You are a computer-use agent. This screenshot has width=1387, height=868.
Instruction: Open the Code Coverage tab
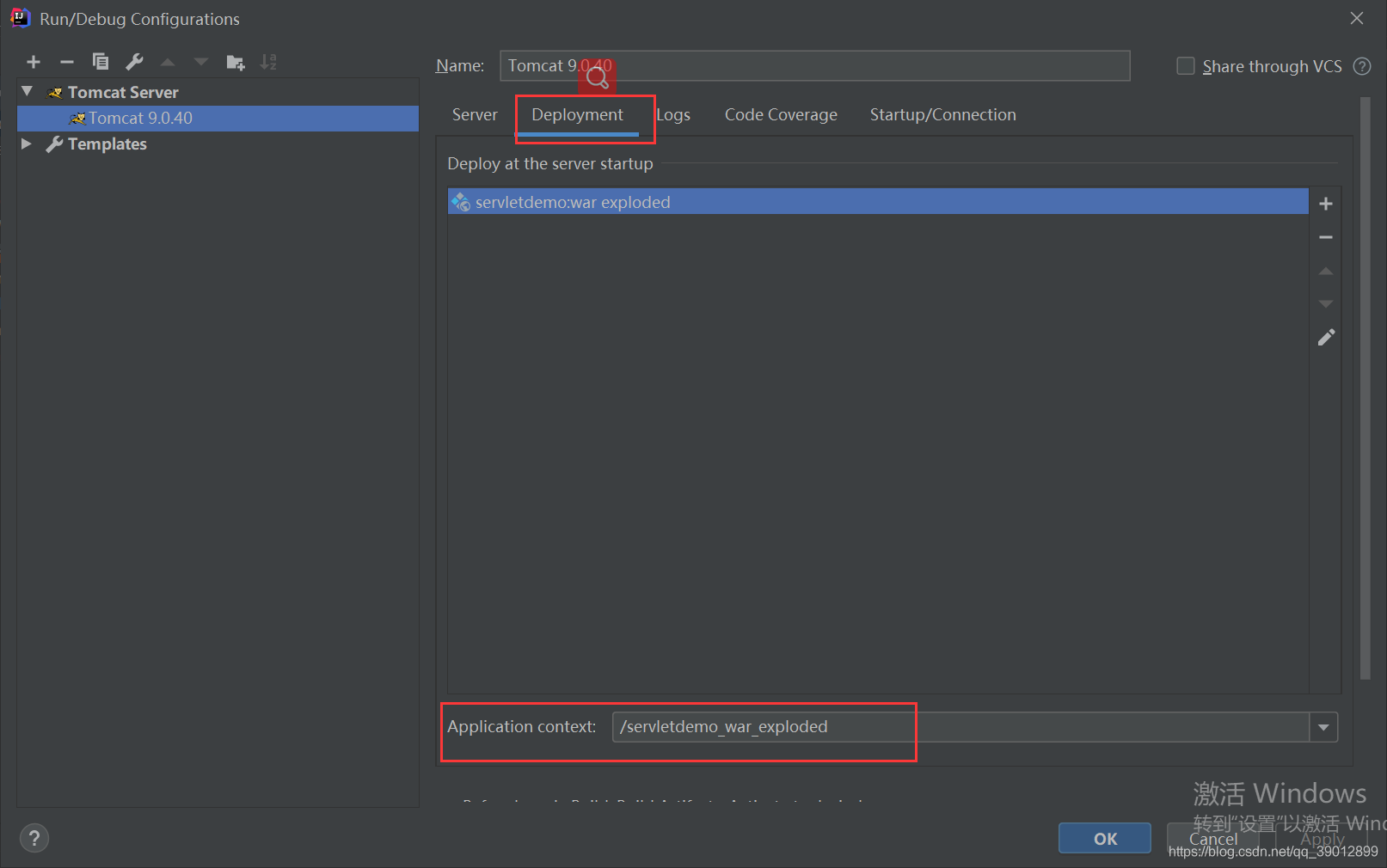pyautogui.click(x=781, y=114)
